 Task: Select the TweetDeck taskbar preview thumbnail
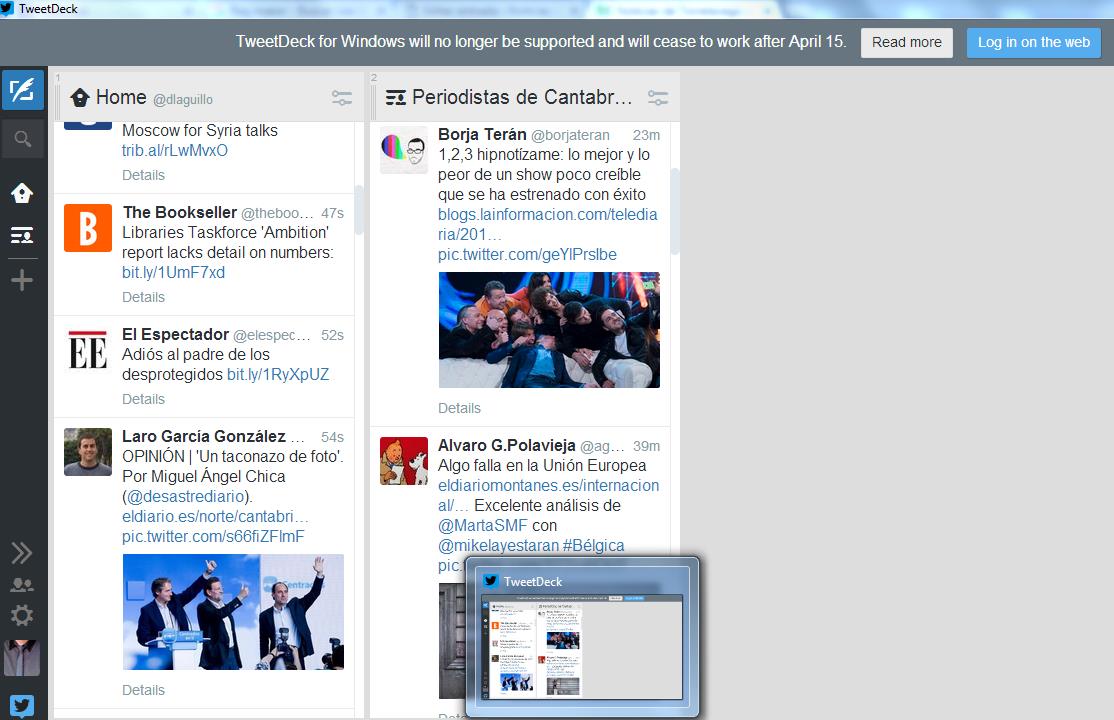click(x=582, y=647)
